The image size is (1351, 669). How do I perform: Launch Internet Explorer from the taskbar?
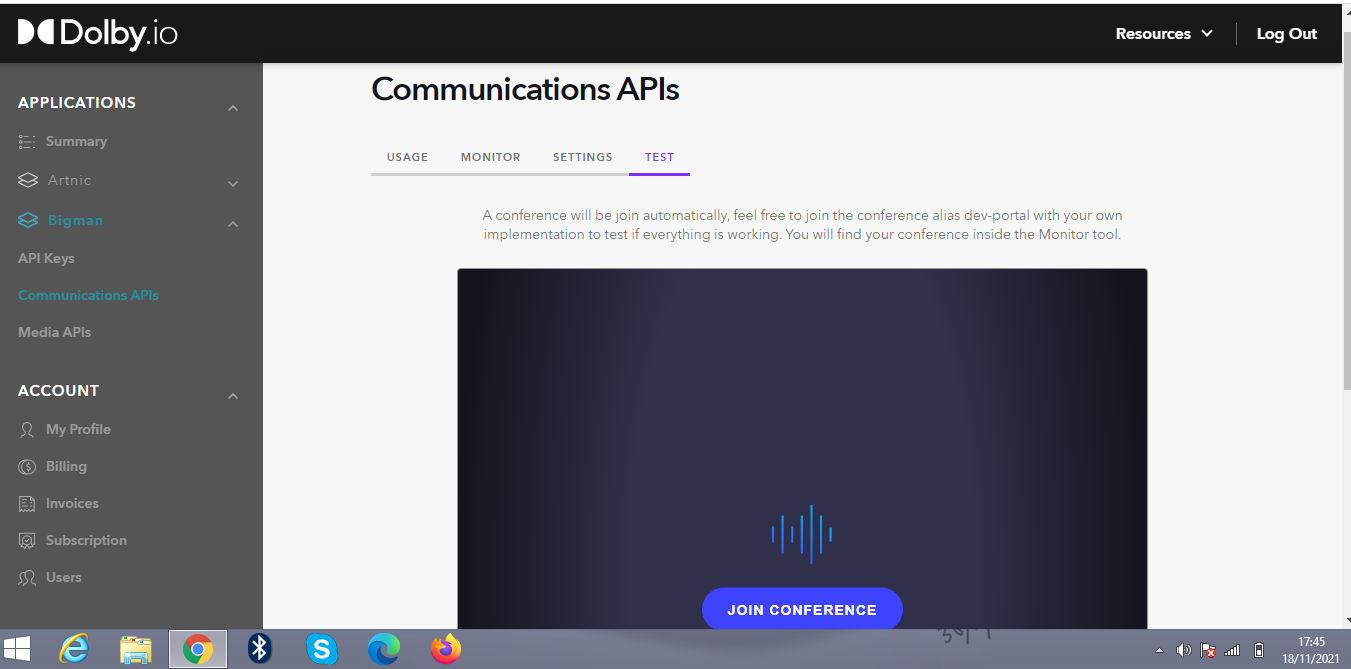click(74, 649)
